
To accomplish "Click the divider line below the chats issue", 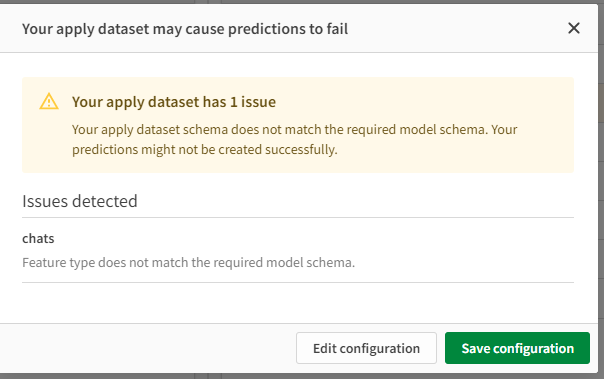I will (298, 282).
